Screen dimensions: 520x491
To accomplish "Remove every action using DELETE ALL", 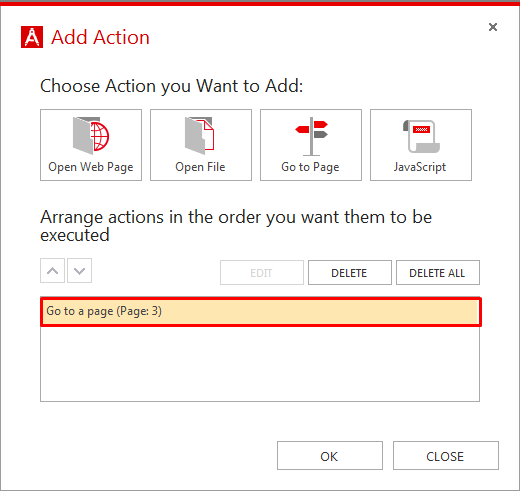I will [438, 273].
